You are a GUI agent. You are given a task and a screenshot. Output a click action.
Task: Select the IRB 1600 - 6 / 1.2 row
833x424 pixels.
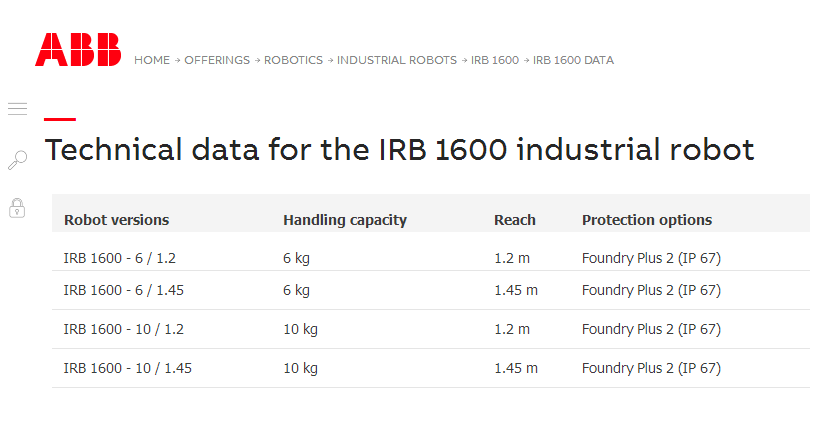tap(120, 258)
